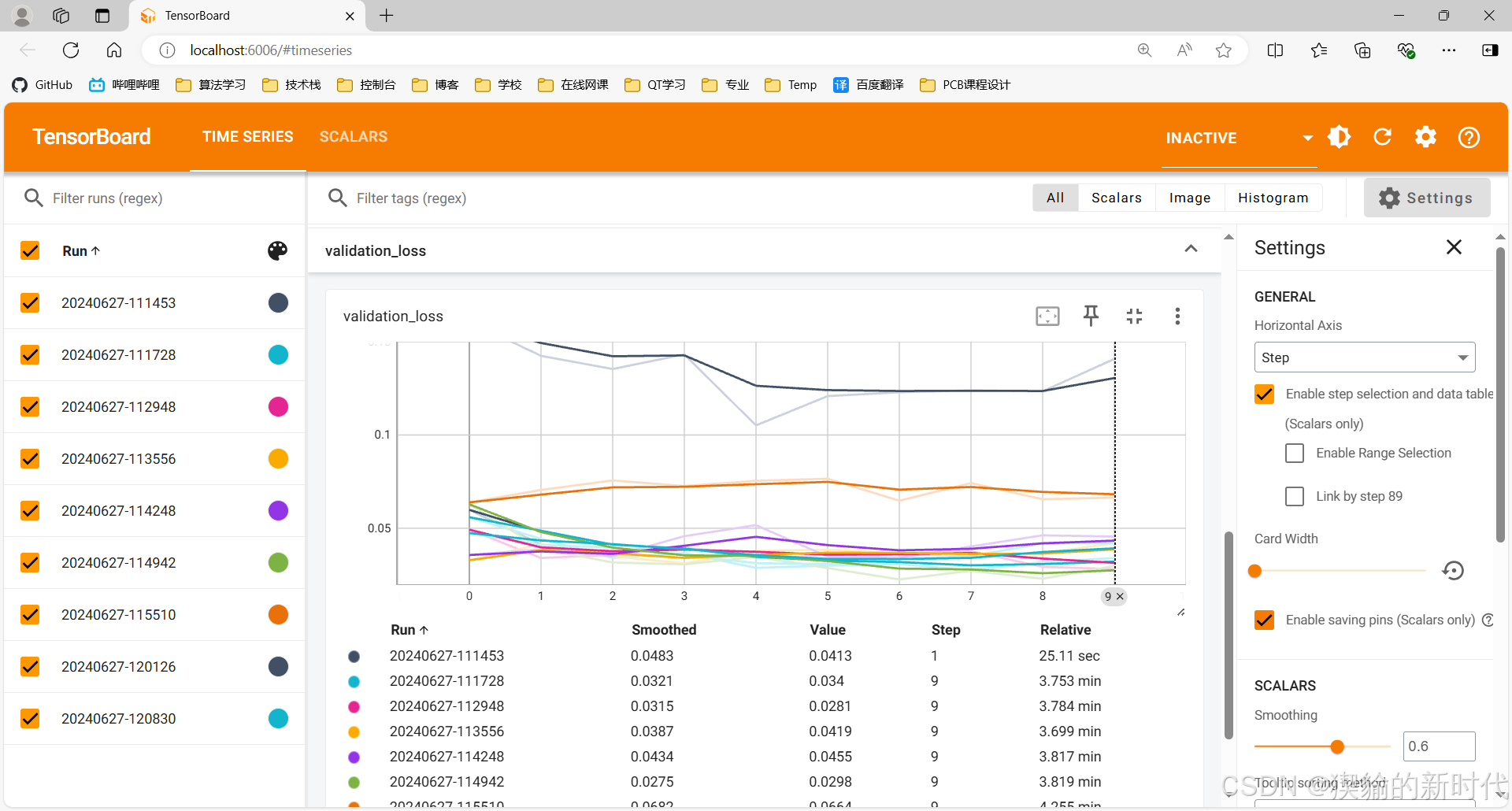Uncheck run 20240627-112948

point(30,406)
